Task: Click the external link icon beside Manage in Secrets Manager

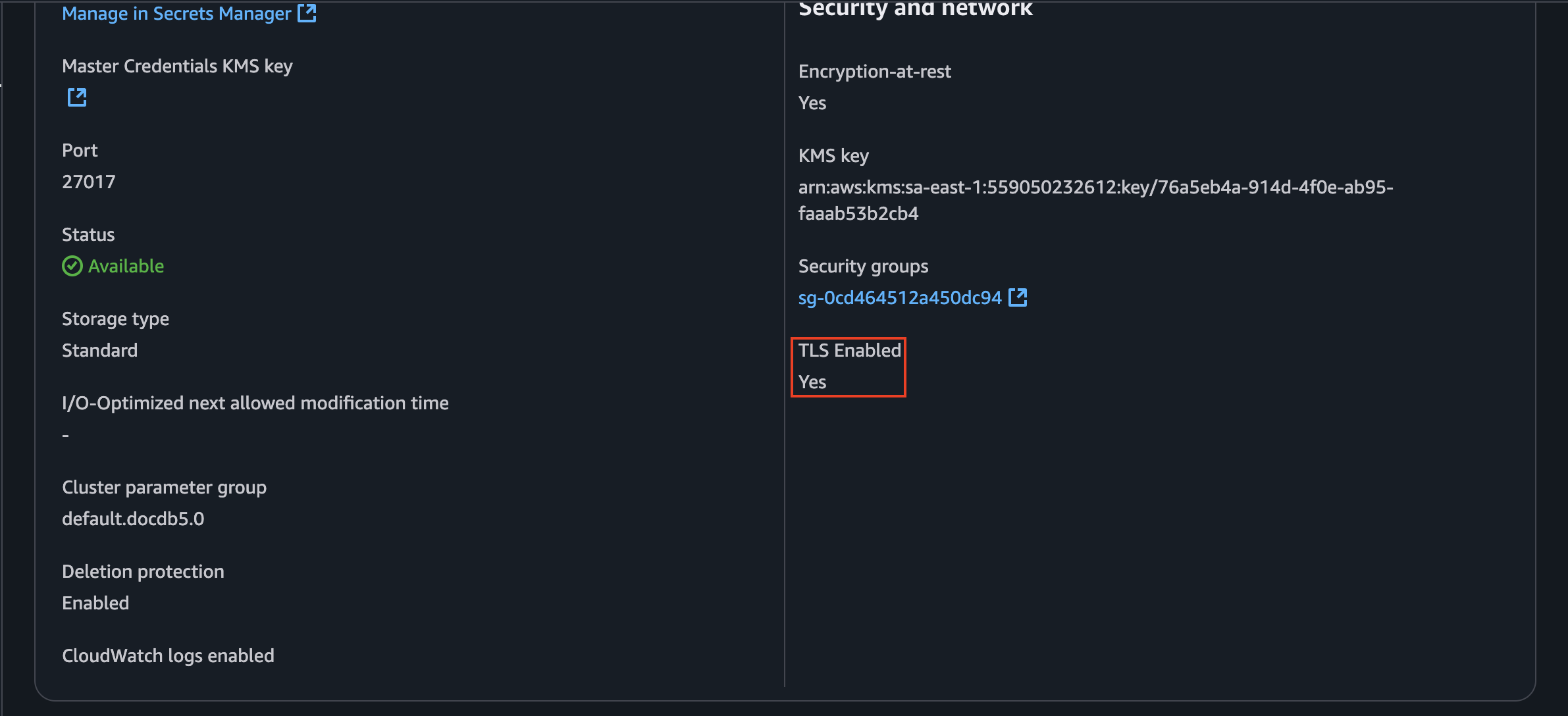Action: coord(307,13)
